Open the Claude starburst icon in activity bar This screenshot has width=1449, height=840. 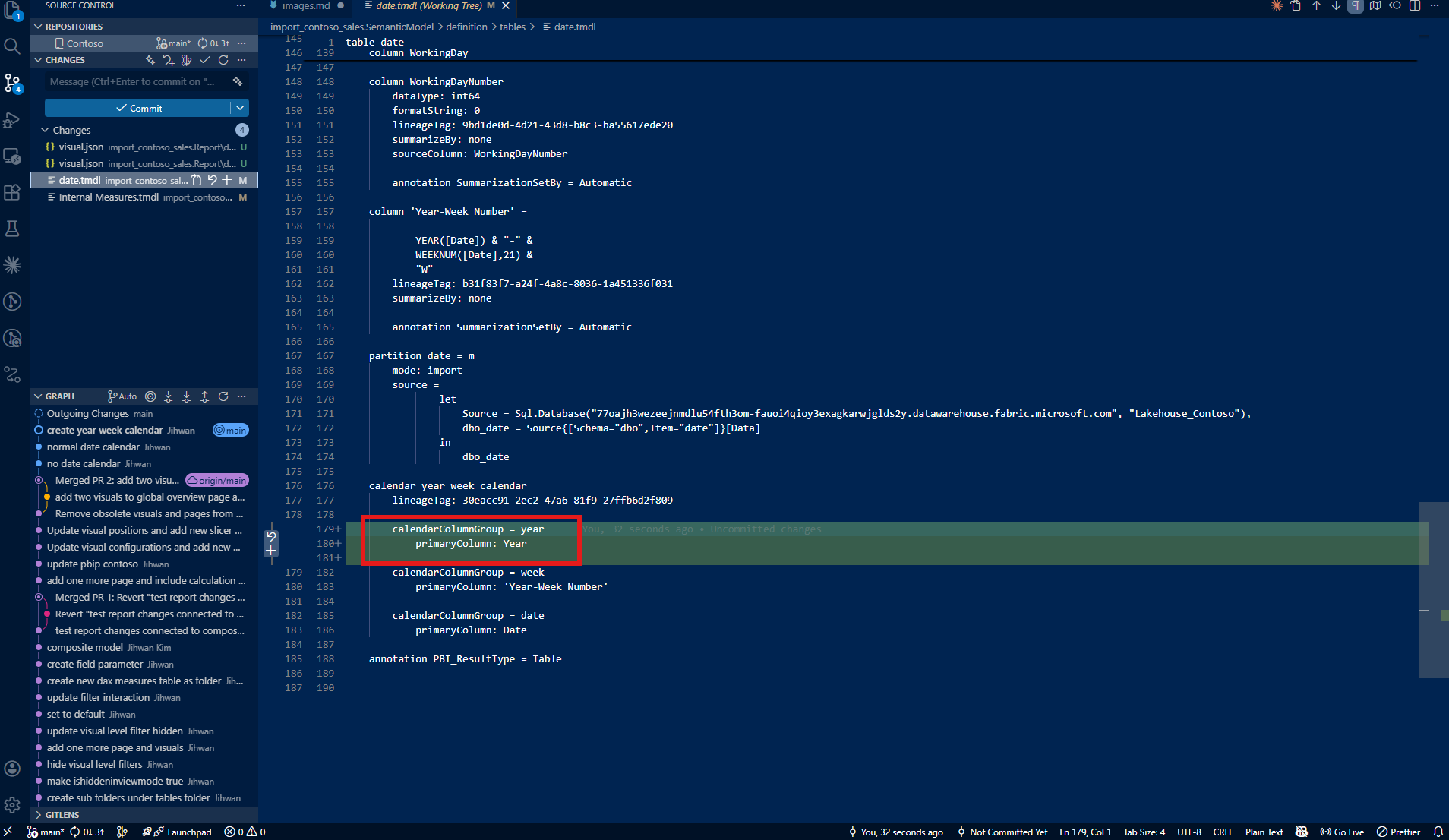[x=12, y=265]
